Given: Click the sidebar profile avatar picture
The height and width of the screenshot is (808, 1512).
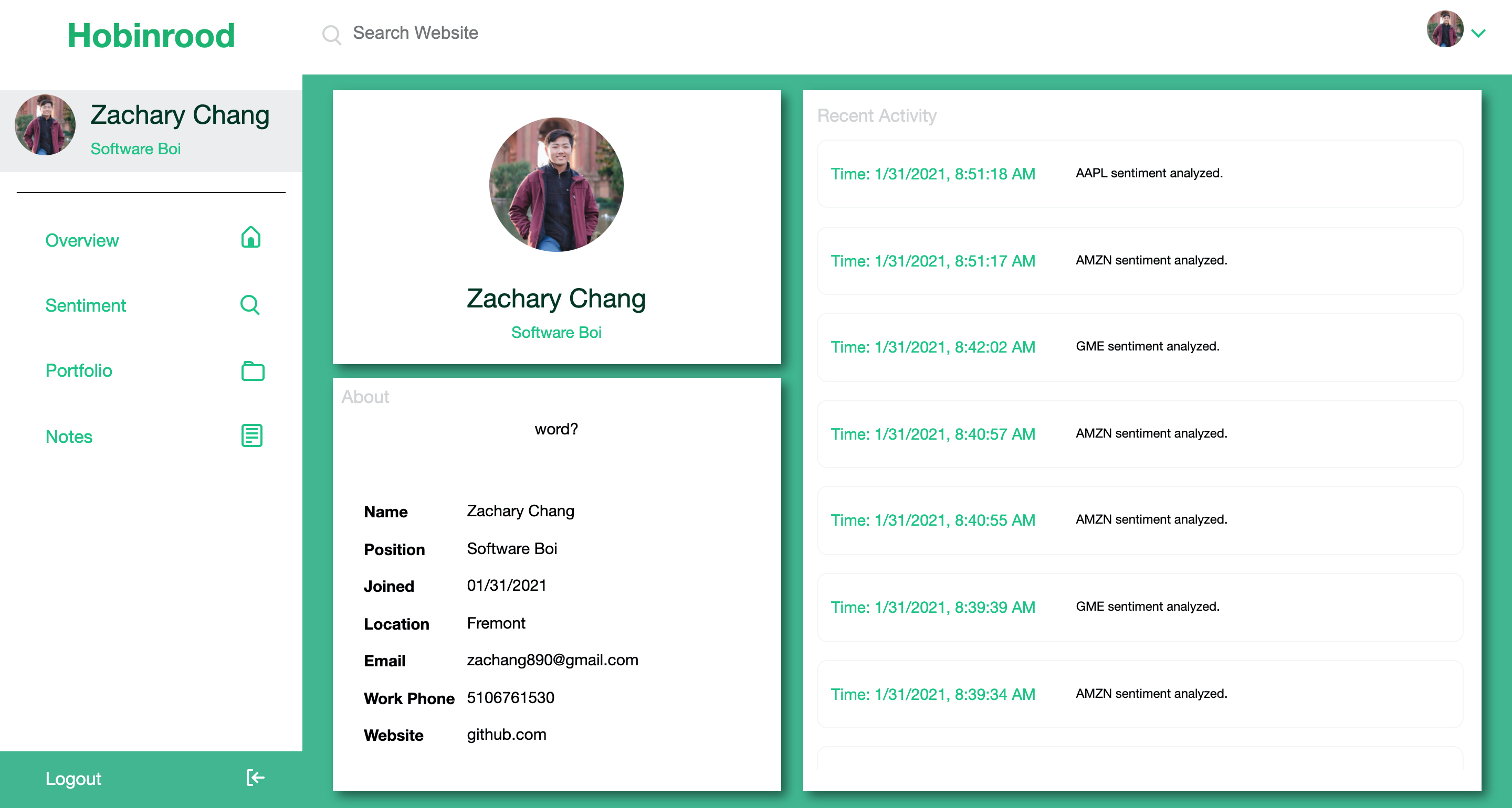Looking at the screenshot, I should pos(45,125).
